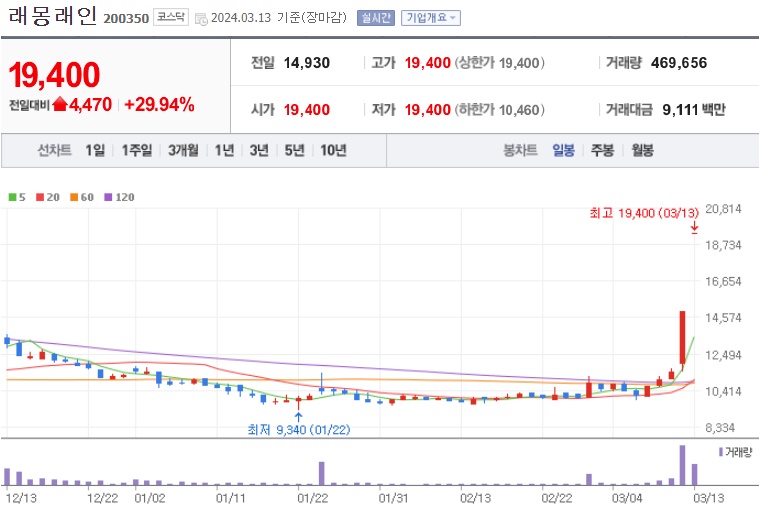Click the 상한가 19,400 text
This screenshot has height=509, width=759.
tap(499, 63)
